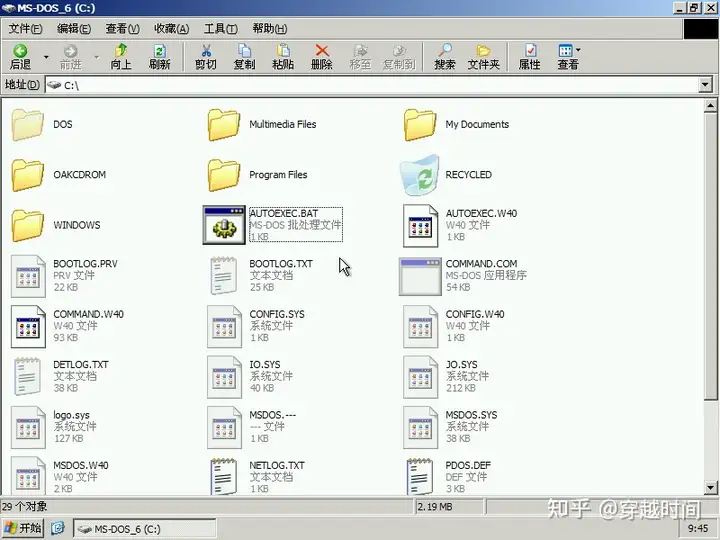Select the logo.sys file icon

[x=28, y=428]
